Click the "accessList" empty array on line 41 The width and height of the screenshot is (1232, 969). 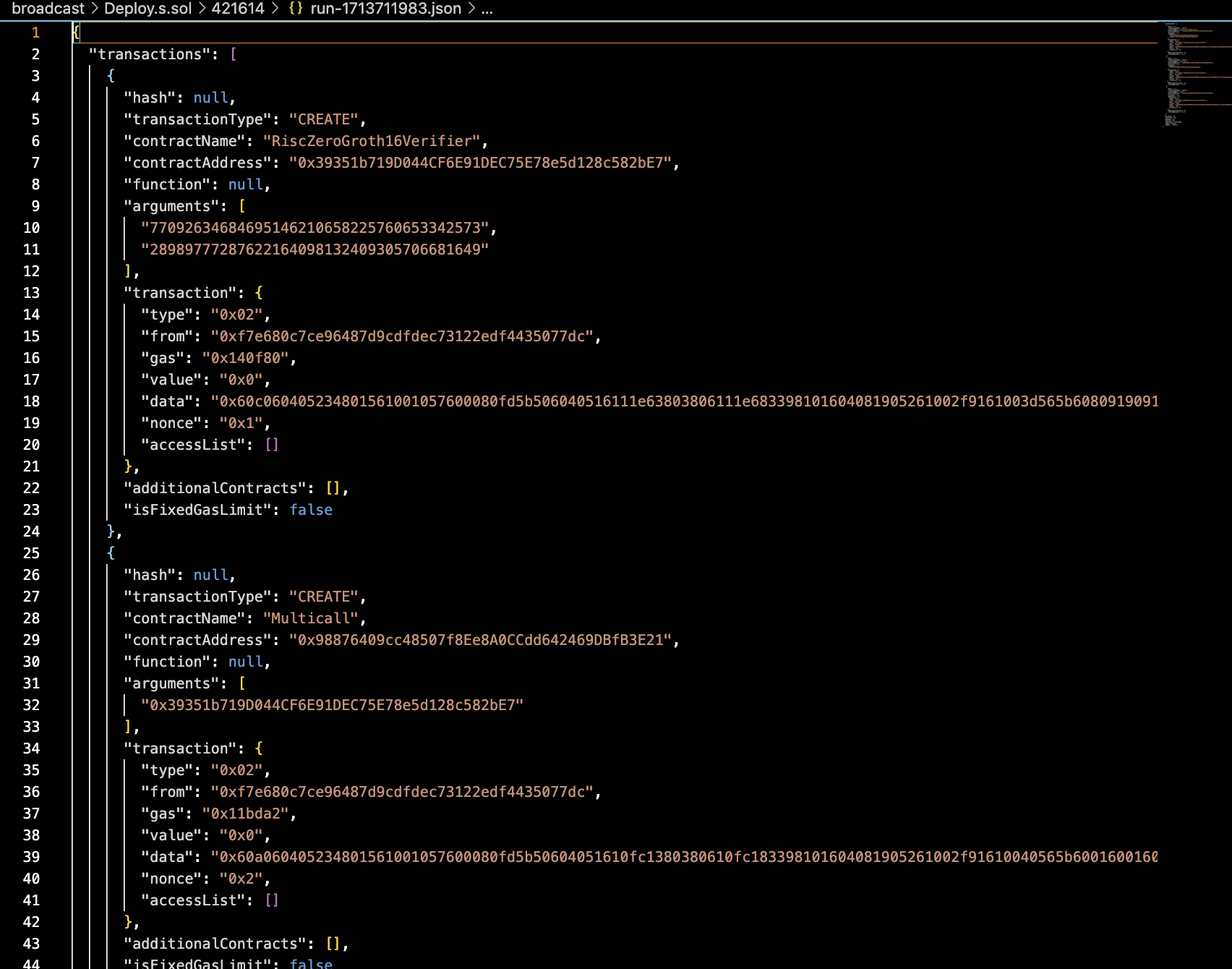[272, 900]
